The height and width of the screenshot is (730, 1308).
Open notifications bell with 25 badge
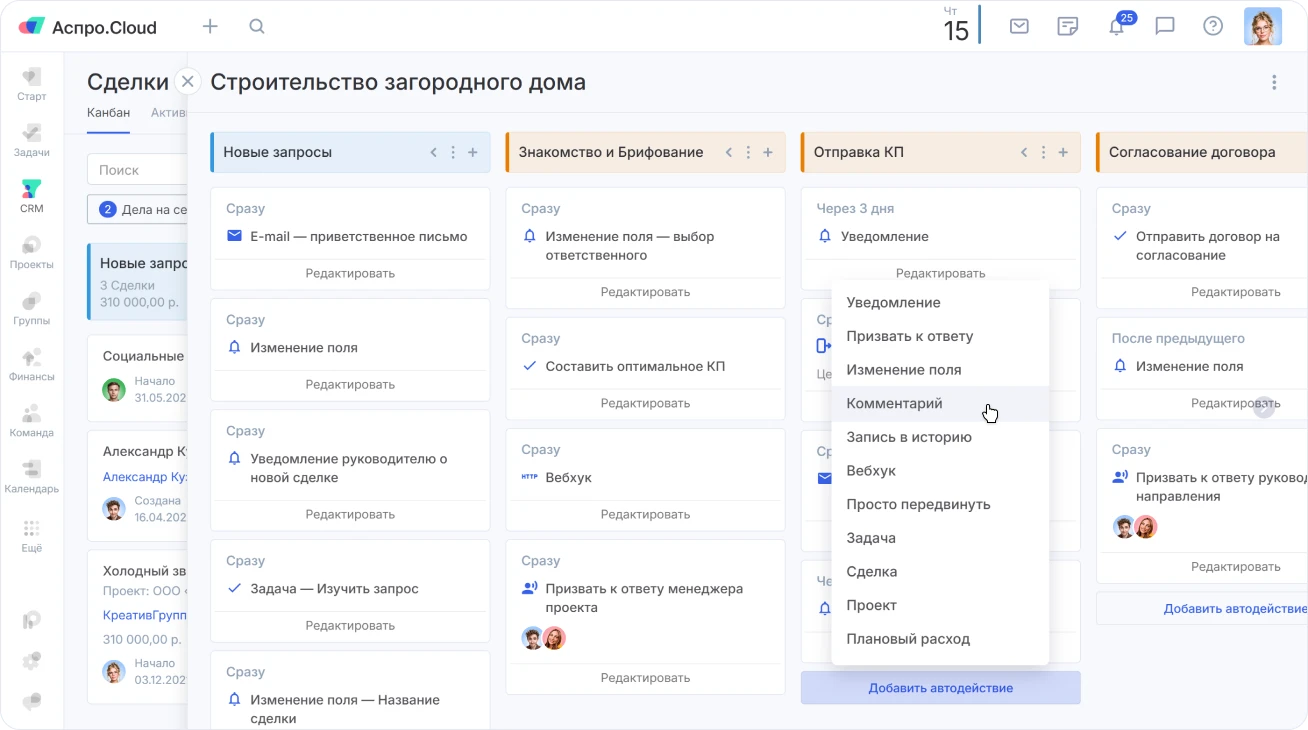(x=1117, y=27)
